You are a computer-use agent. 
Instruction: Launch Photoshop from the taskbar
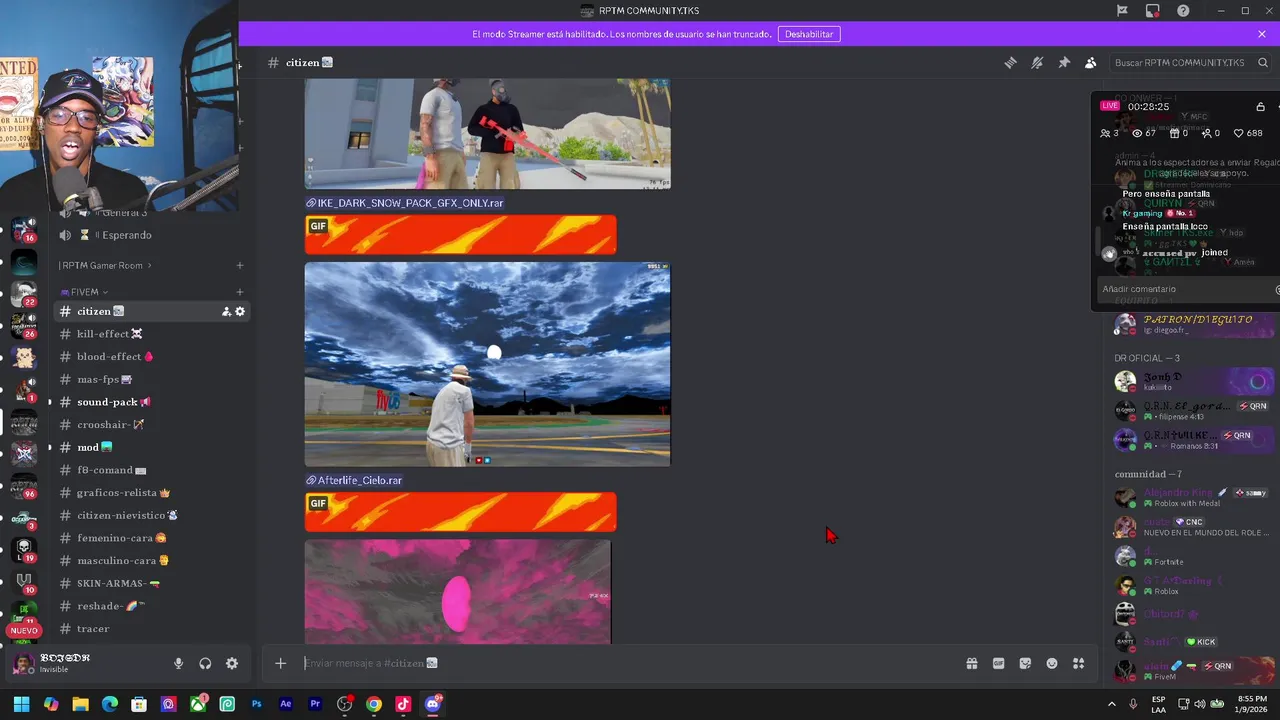(257, 704)
